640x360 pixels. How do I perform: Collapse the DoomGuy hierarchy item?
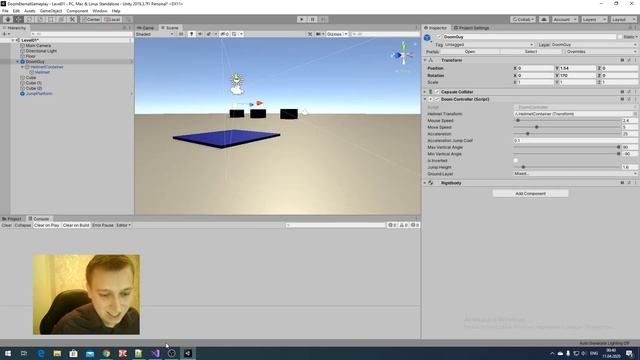[x=18, y=62]
